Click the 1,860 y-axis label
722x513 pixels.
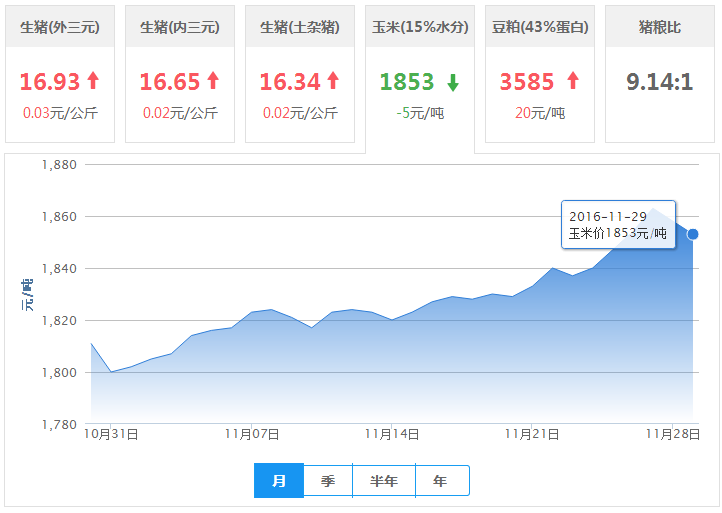[59, 216]
